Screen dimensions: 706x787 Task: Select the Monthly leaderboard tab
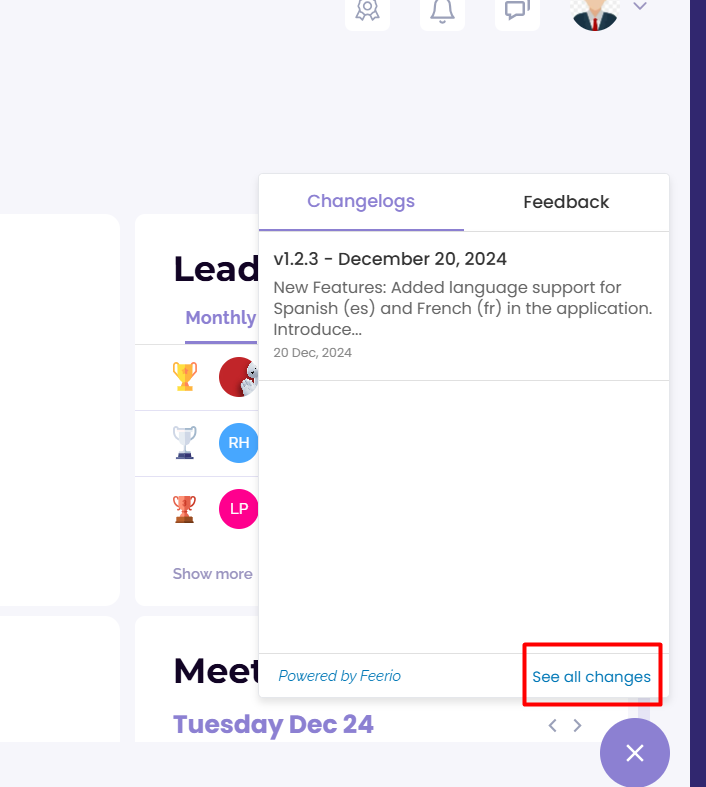coord(221,318)
